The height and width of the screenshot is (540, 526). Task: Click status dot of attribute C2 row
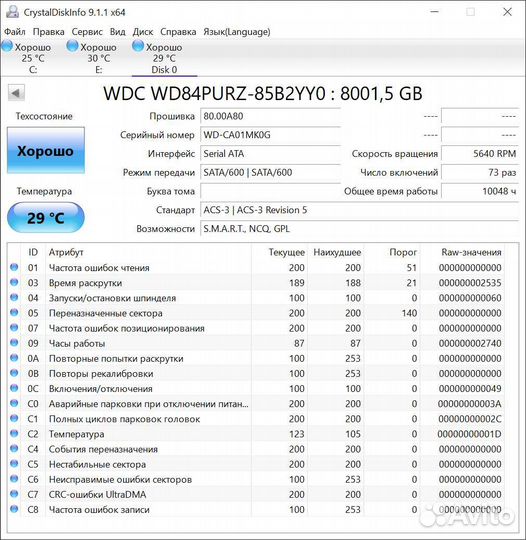click(x=14, y=434)
